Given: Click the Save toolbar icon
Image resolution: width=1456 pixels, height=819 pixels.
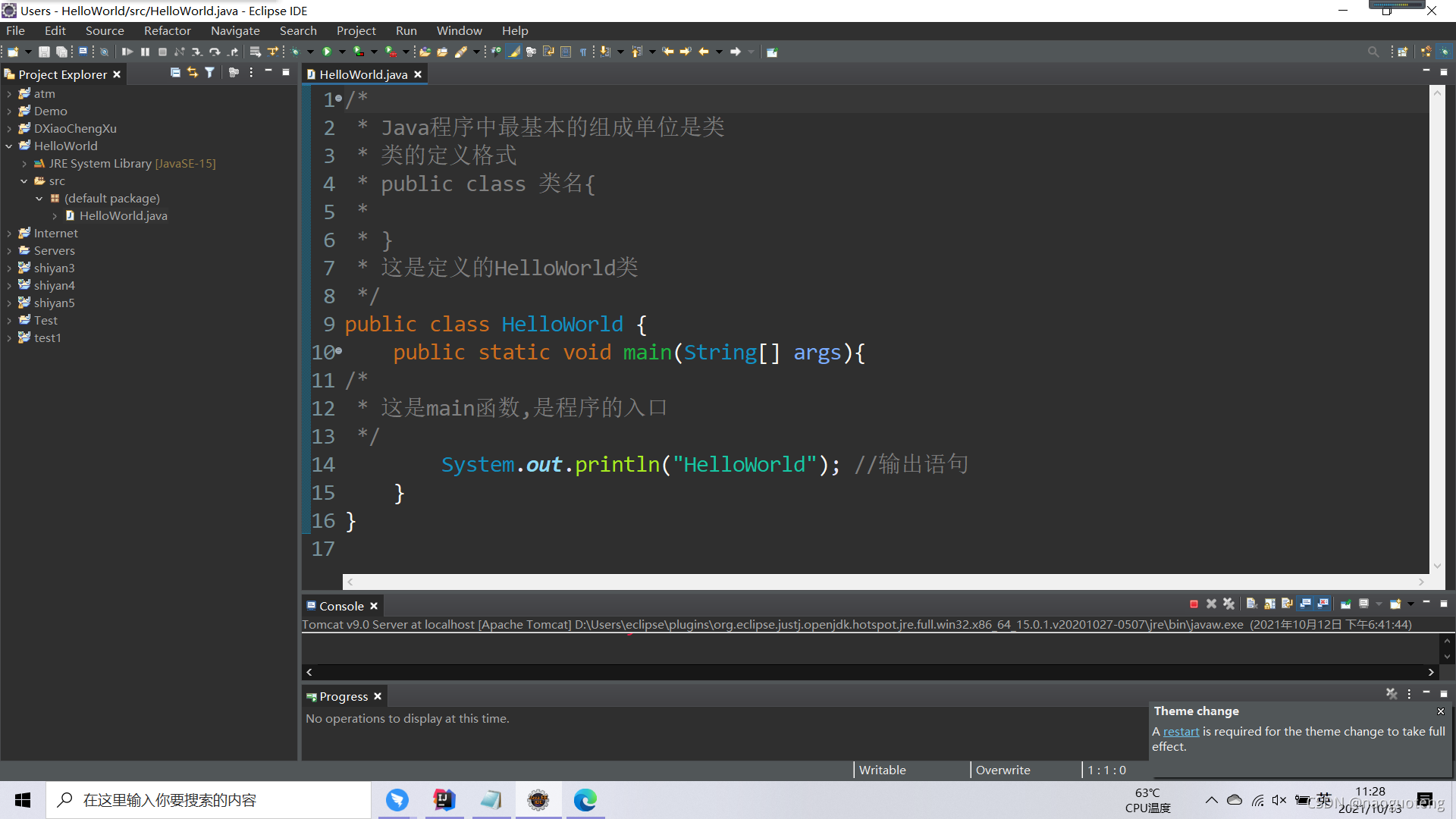Looking at the screenshot, I should (x=44, y=52).
